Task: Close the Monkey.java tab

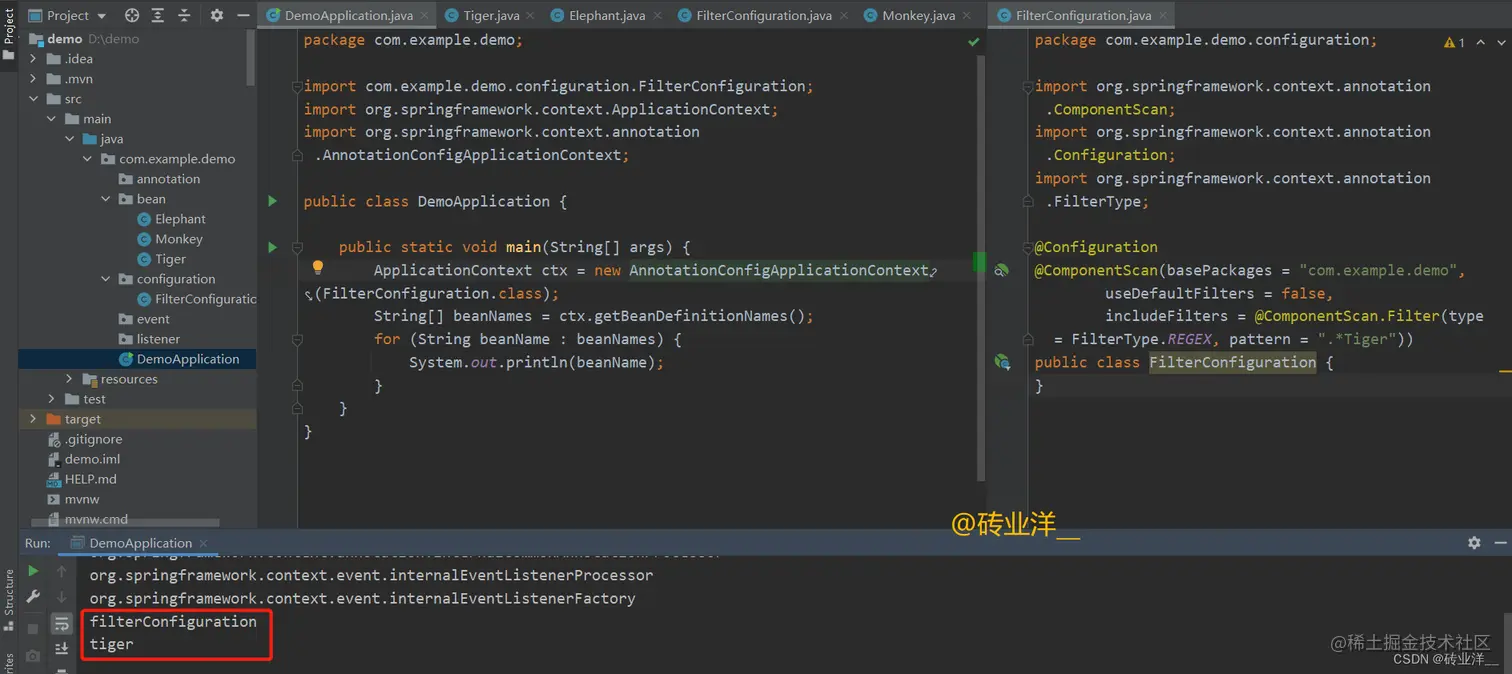Action: click(x=967, y=16)
